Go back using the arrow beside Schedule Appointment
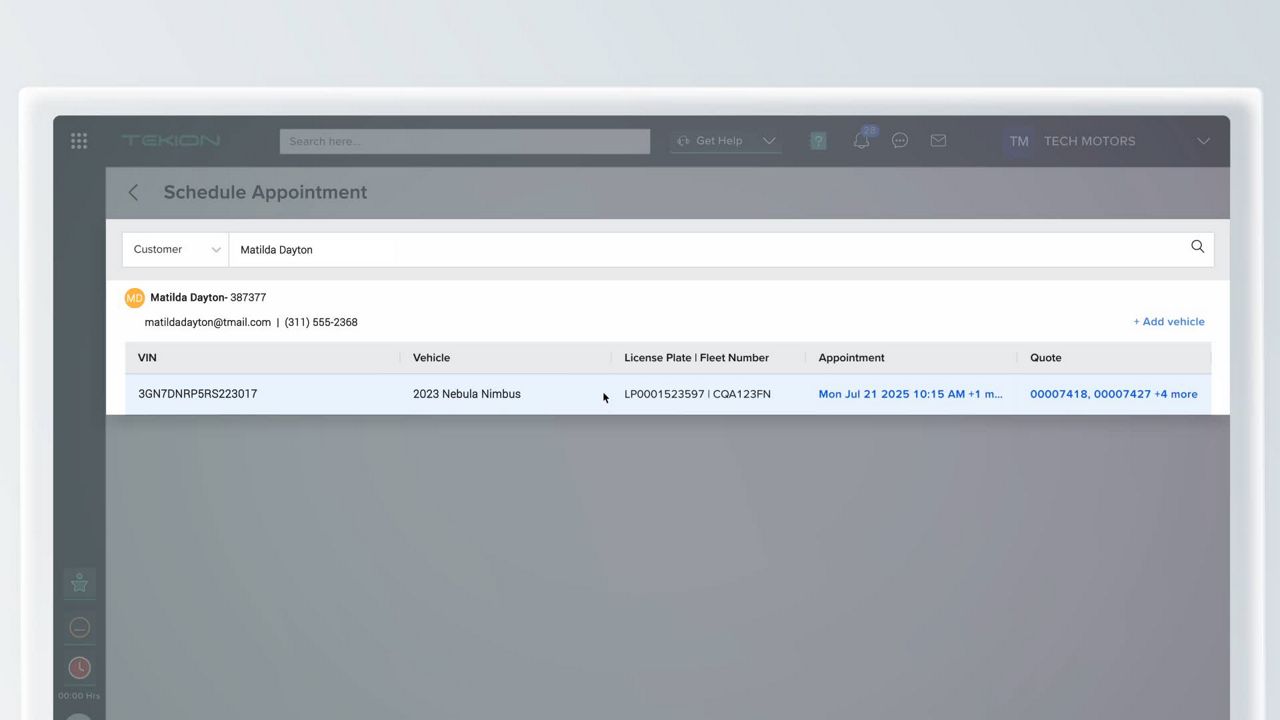The image size is (1280, 720). (x=134, y=193)
